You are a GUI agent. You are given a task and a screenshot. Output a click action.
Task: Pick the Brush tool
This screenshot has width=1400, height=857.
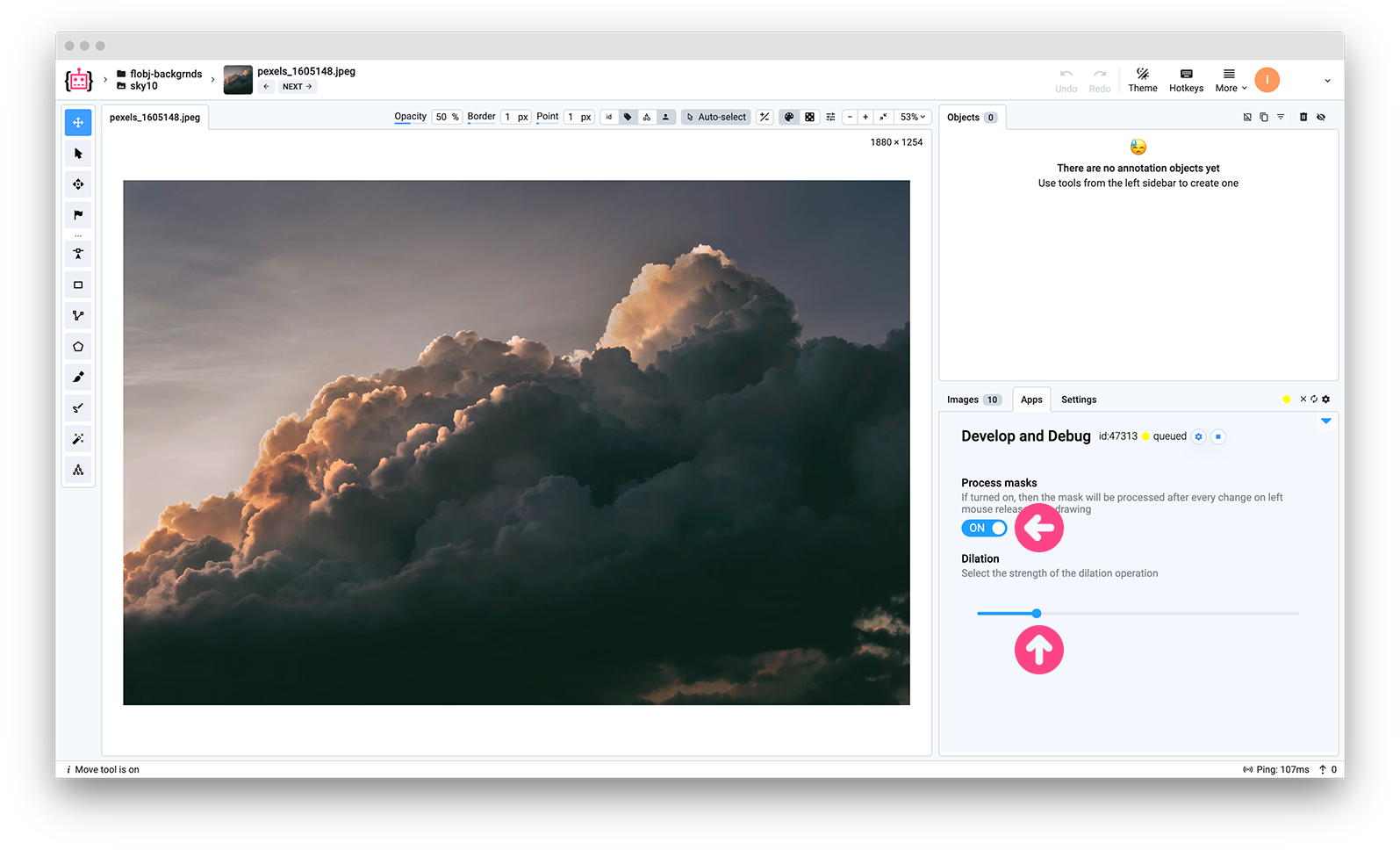78,378
